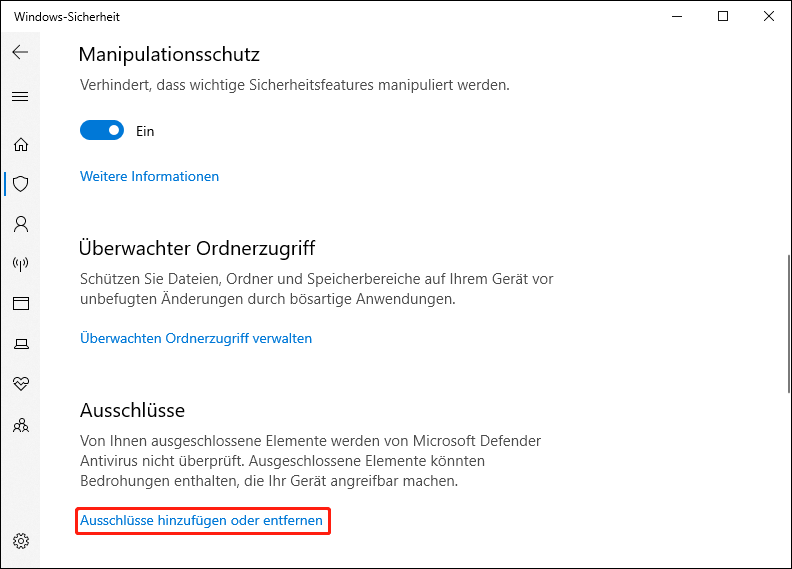This screenshot has height=569, width=792.
Task: Minimize the Windows-Sicherheit window
Action: 677,16
